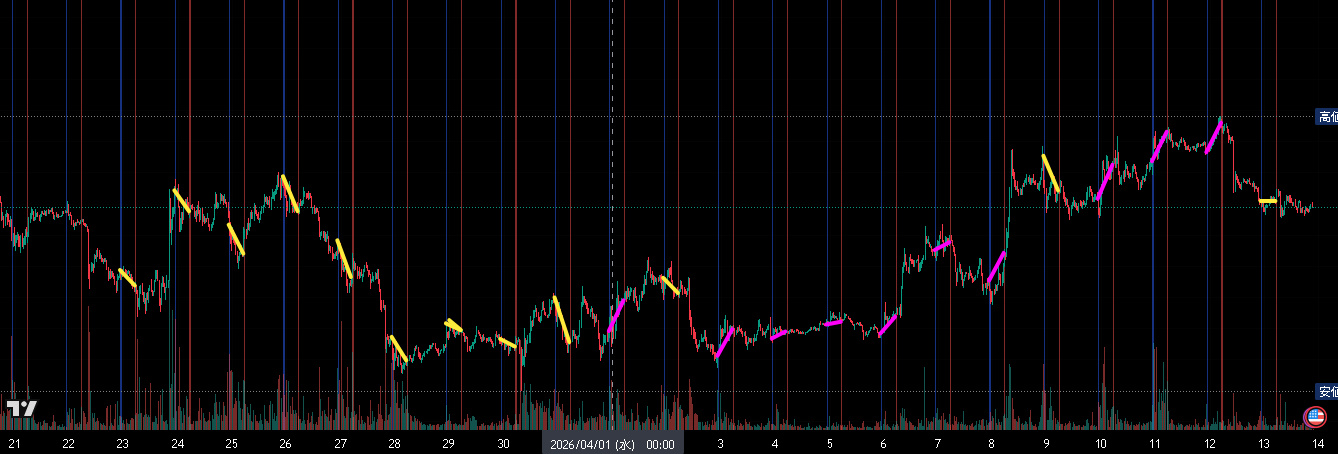Select the yellow trend line above date 9
The image size is (1338, 454).
point(1051,173)
